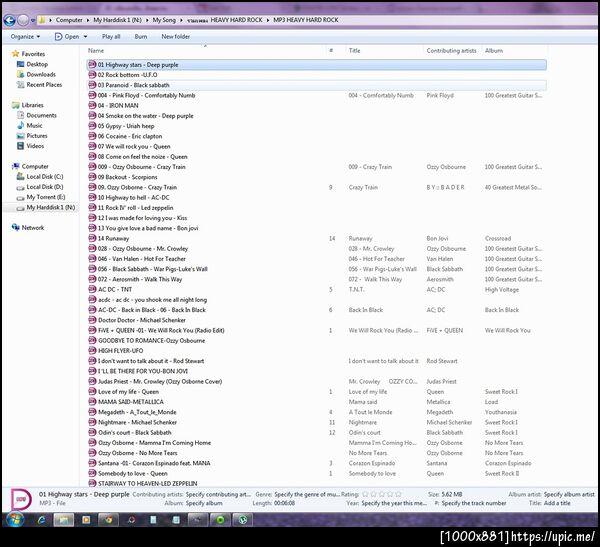
Task: Open the recent locations dropdown arrow
Action: coord(33,20)
